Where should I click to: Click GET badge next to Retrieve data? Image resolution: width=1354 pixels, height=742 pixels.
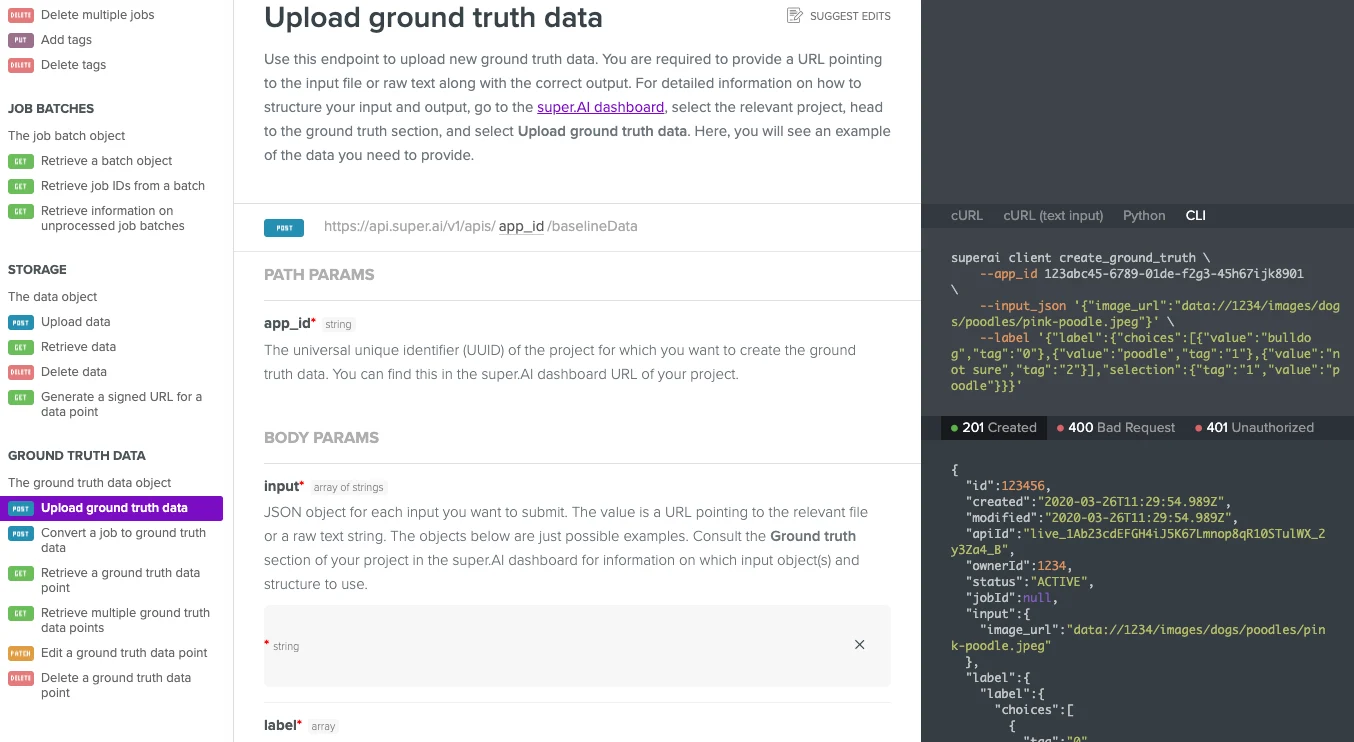(21, 347)
